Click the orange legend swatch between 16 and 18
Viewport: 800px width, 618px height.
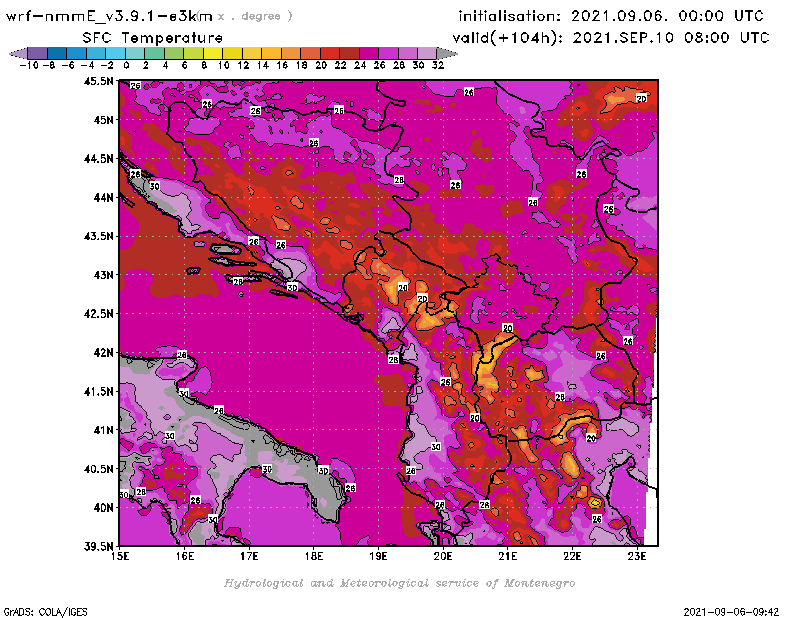(291, 53)
